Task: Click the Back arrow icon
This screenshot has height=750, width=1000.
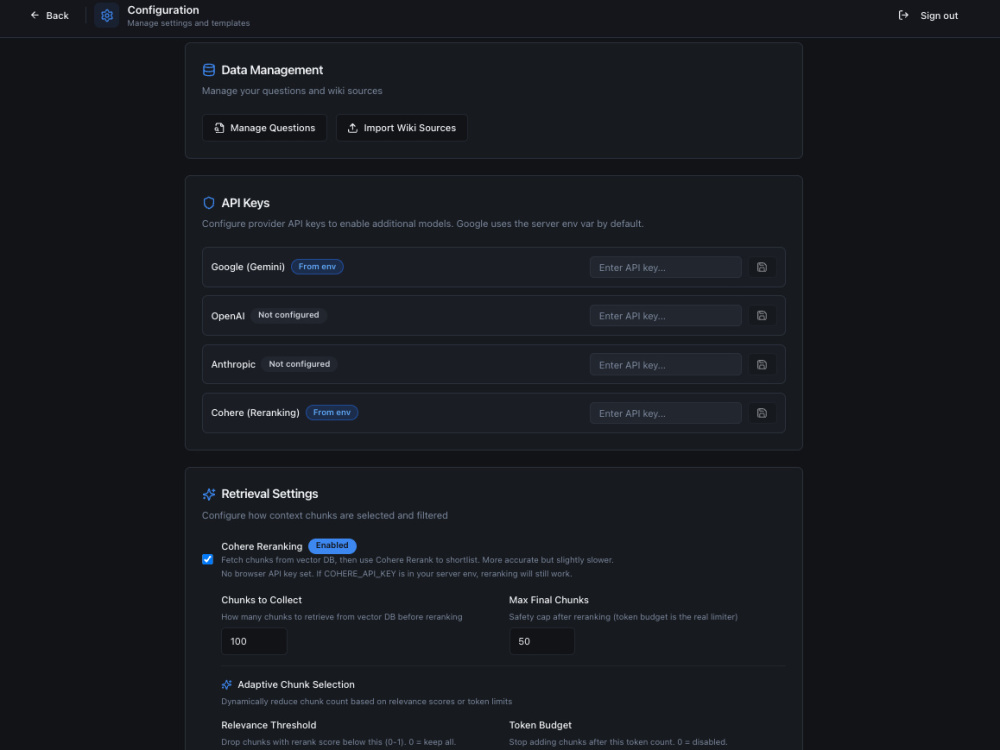Action: point(34,15)
